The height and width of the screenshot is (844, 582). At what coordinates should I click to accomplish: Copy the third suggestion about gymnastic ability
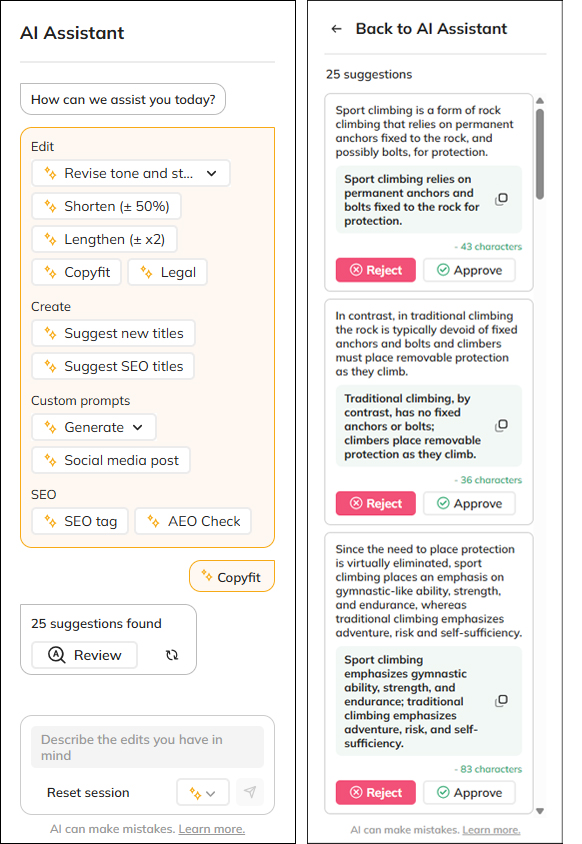[x=501, y=701]
